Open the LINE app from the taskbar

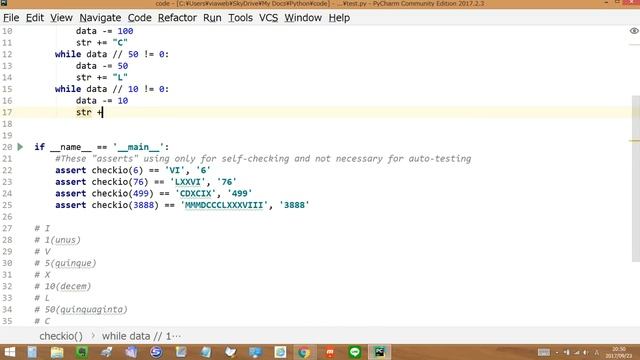click(355, 352)
